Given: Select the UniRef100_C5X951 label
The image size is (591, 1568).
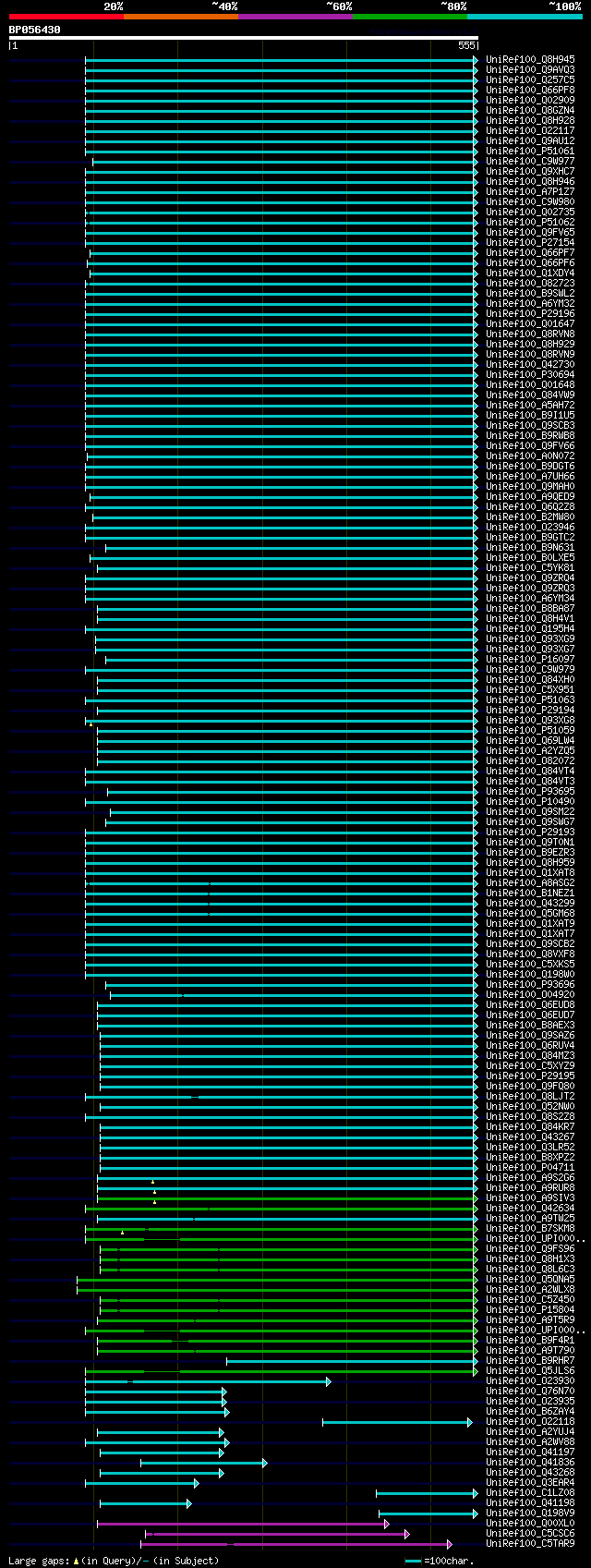Looking at the screenshot, I should 530,690.
